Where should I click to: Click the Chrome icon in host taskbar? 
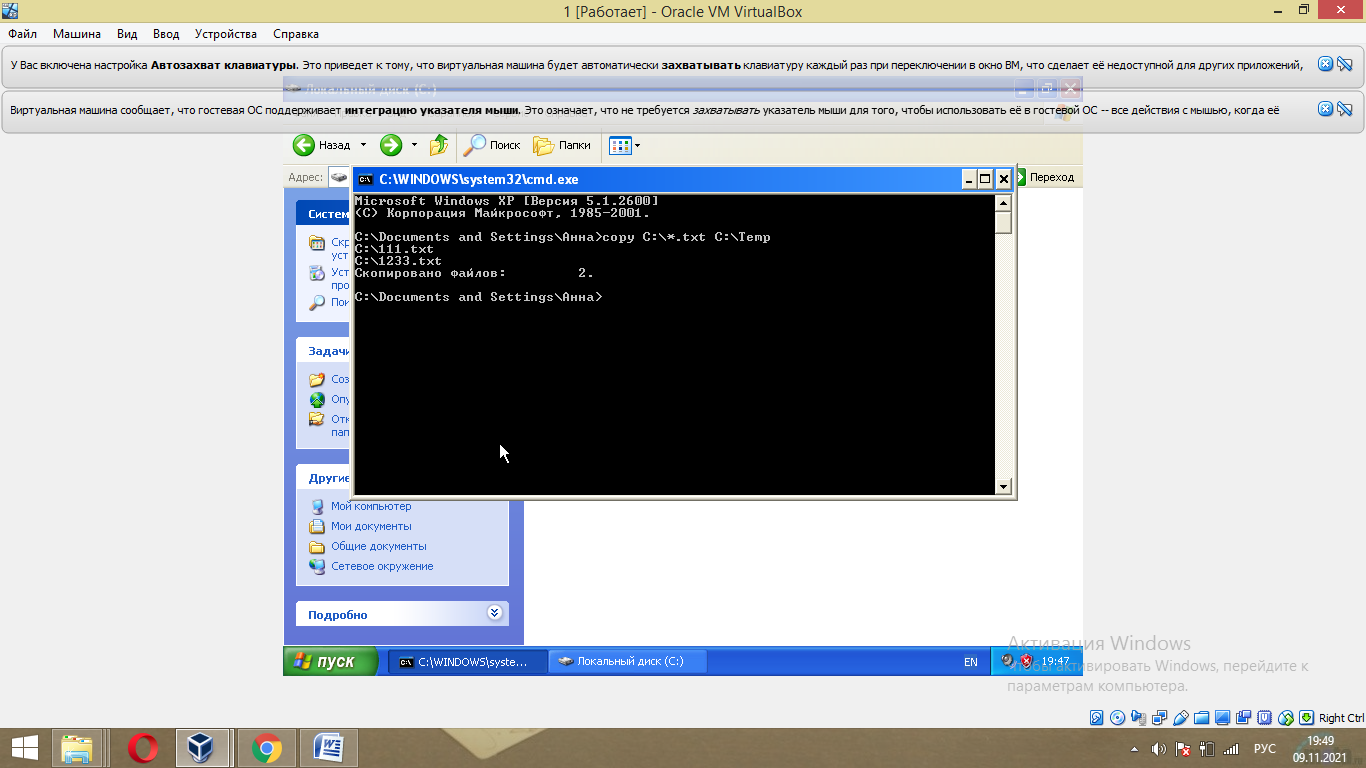[x=266, y=748]
